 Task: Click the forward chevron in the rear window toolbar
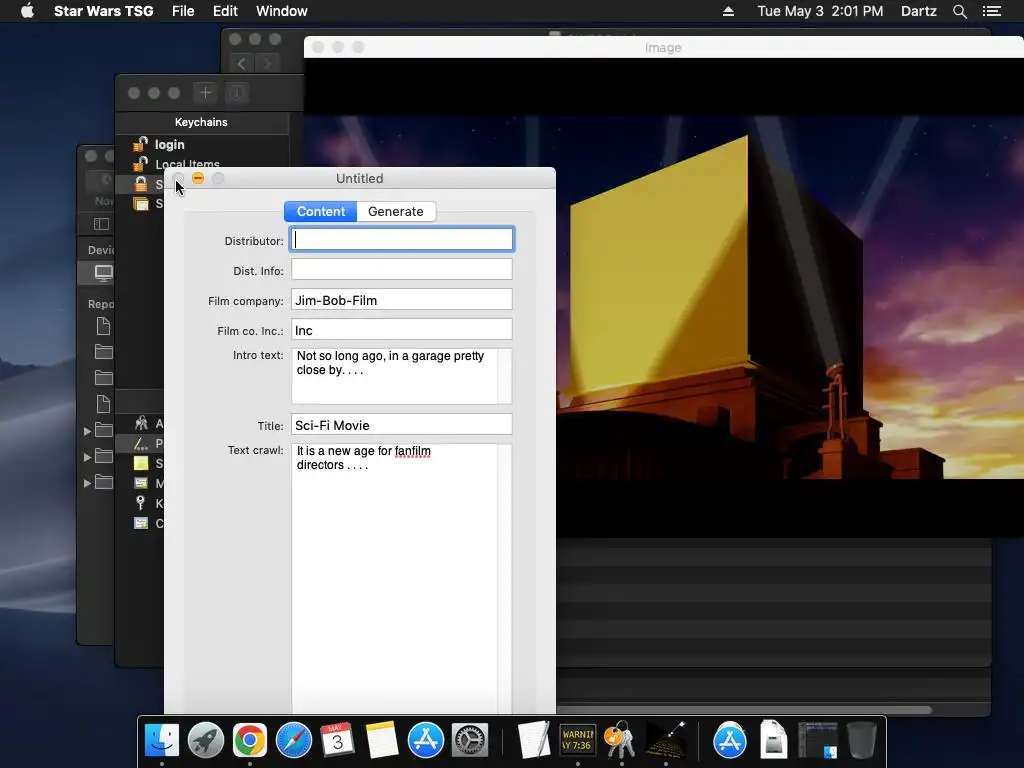point(267,63)
